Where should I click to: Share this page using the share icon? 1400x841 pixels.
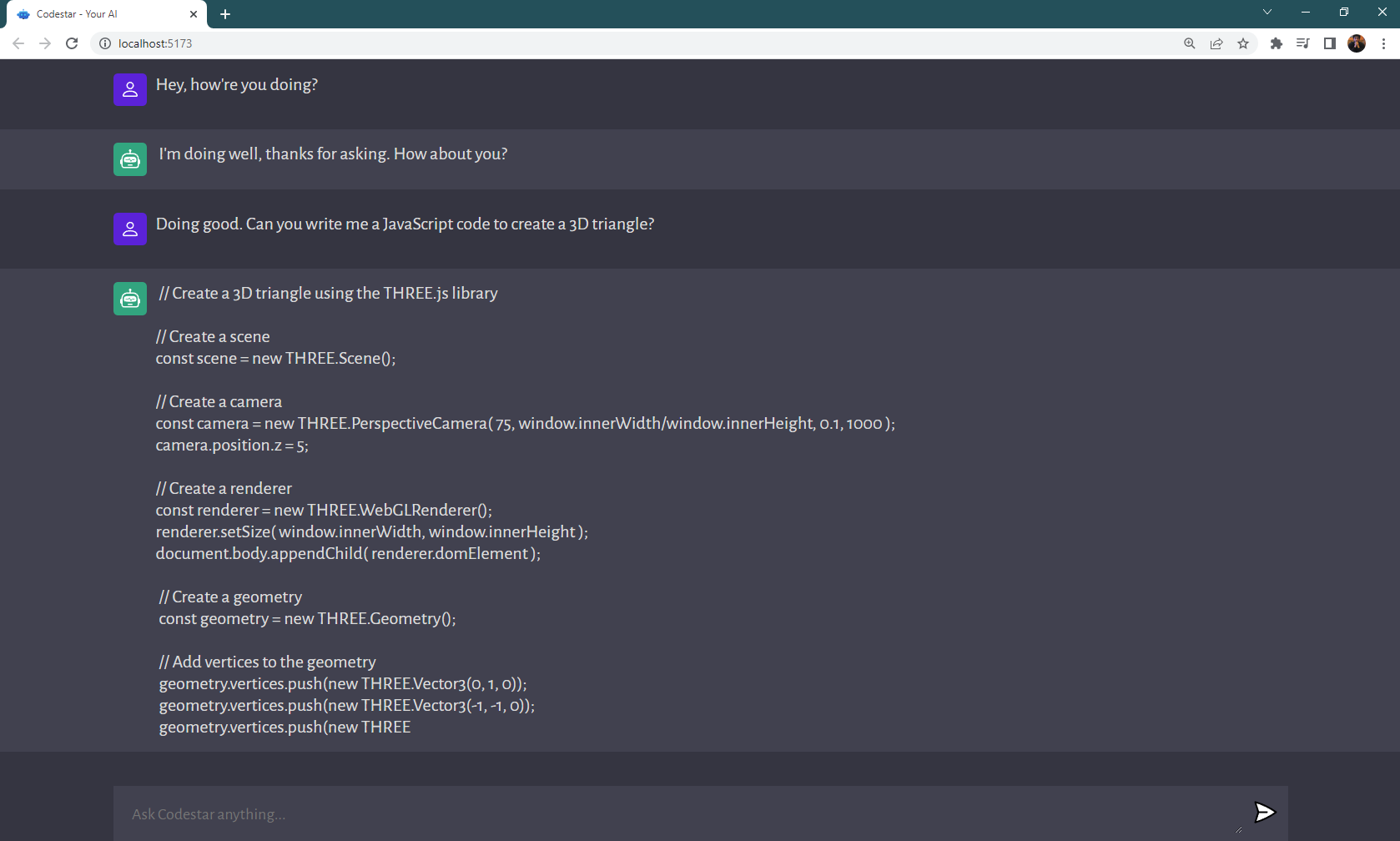[1216, 43]
